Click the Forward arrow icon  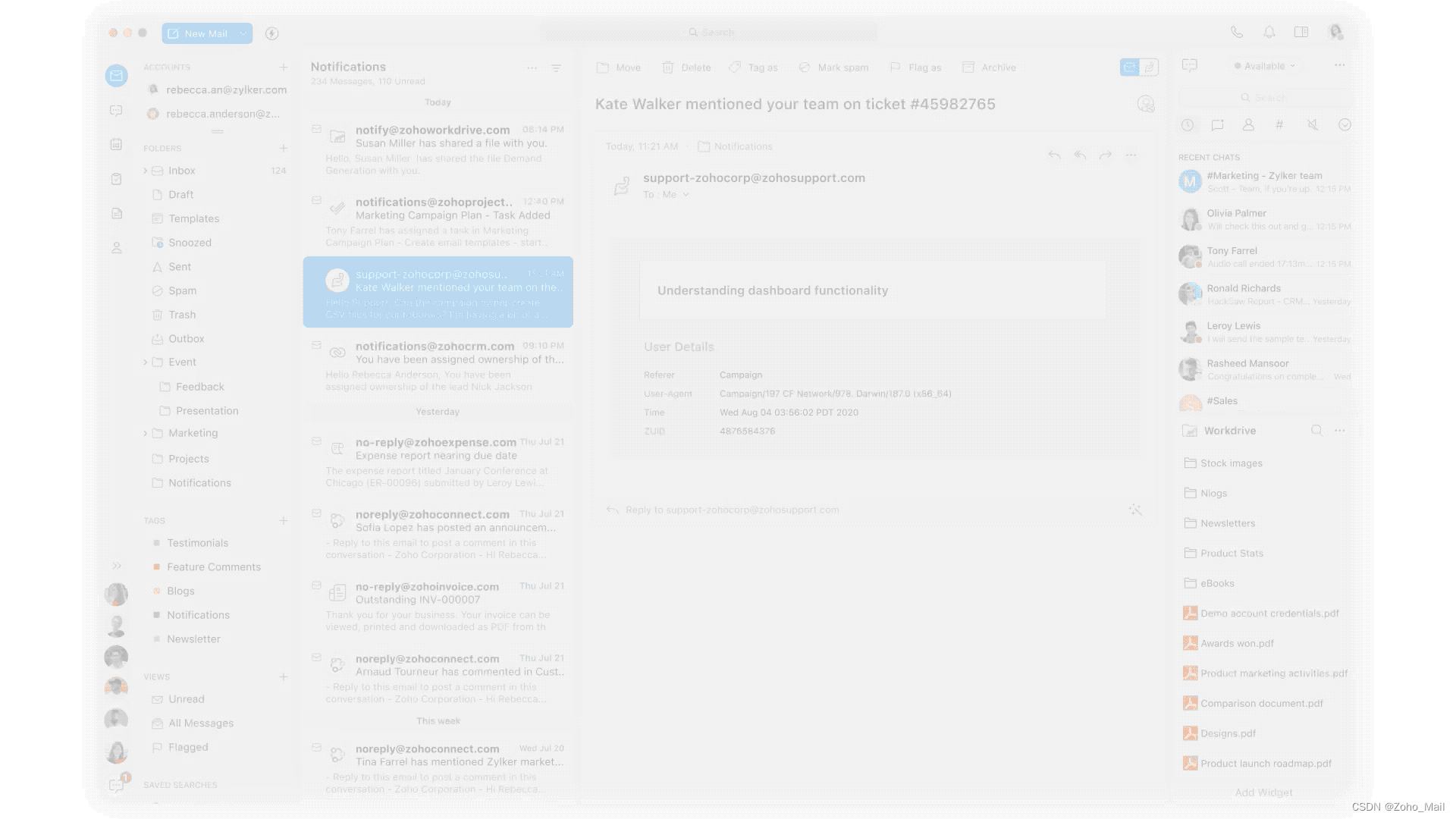pyautogui.click(x=1106, y=155)
